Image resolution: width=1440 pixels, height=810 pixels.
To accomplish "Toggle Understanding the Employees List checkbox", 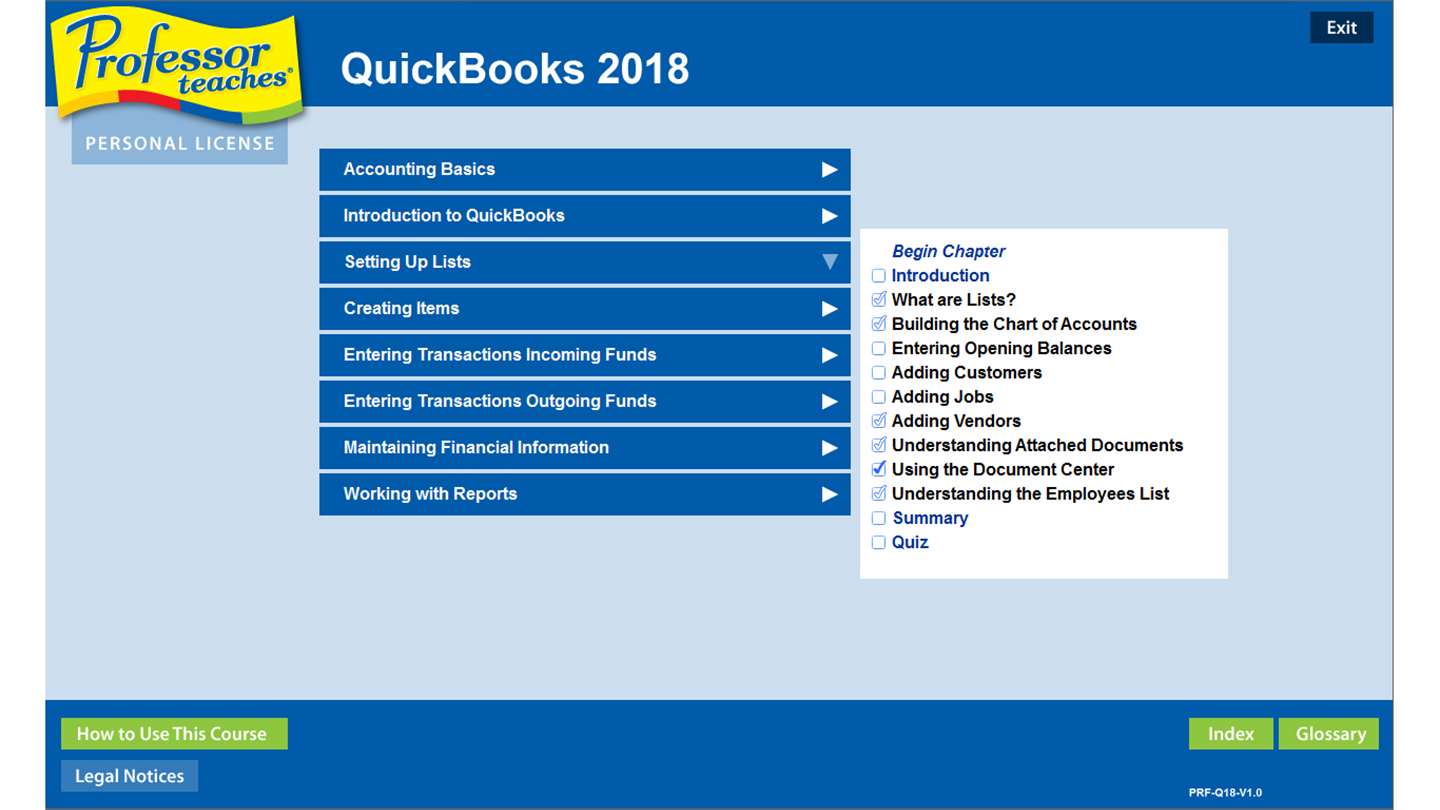I will point(879,494).
